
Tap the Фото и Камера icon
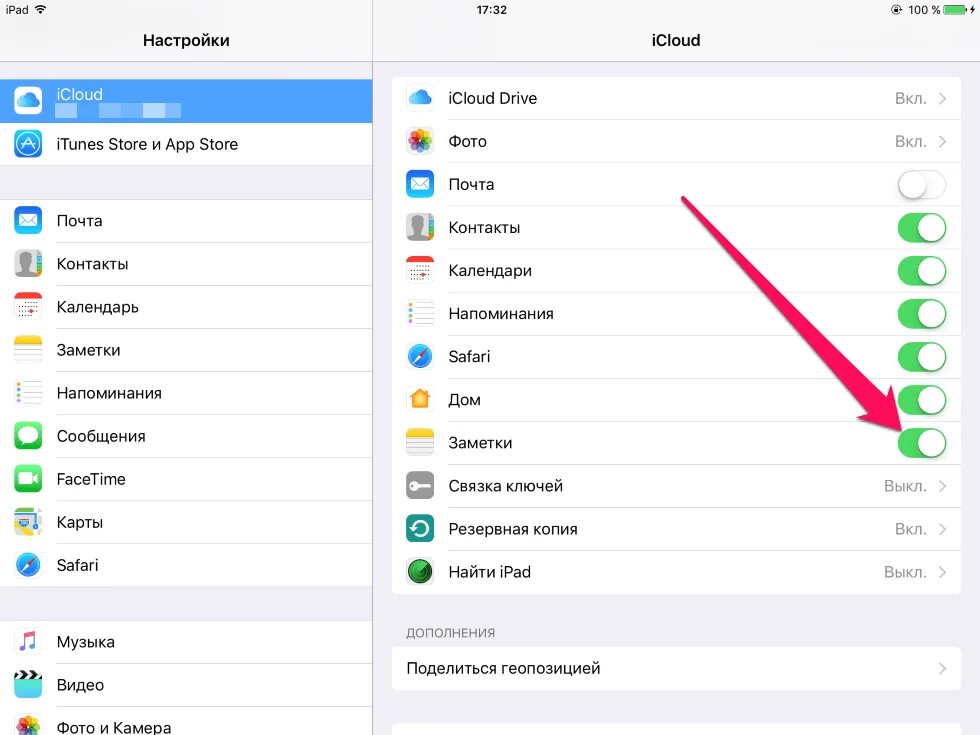pos(28,725)
